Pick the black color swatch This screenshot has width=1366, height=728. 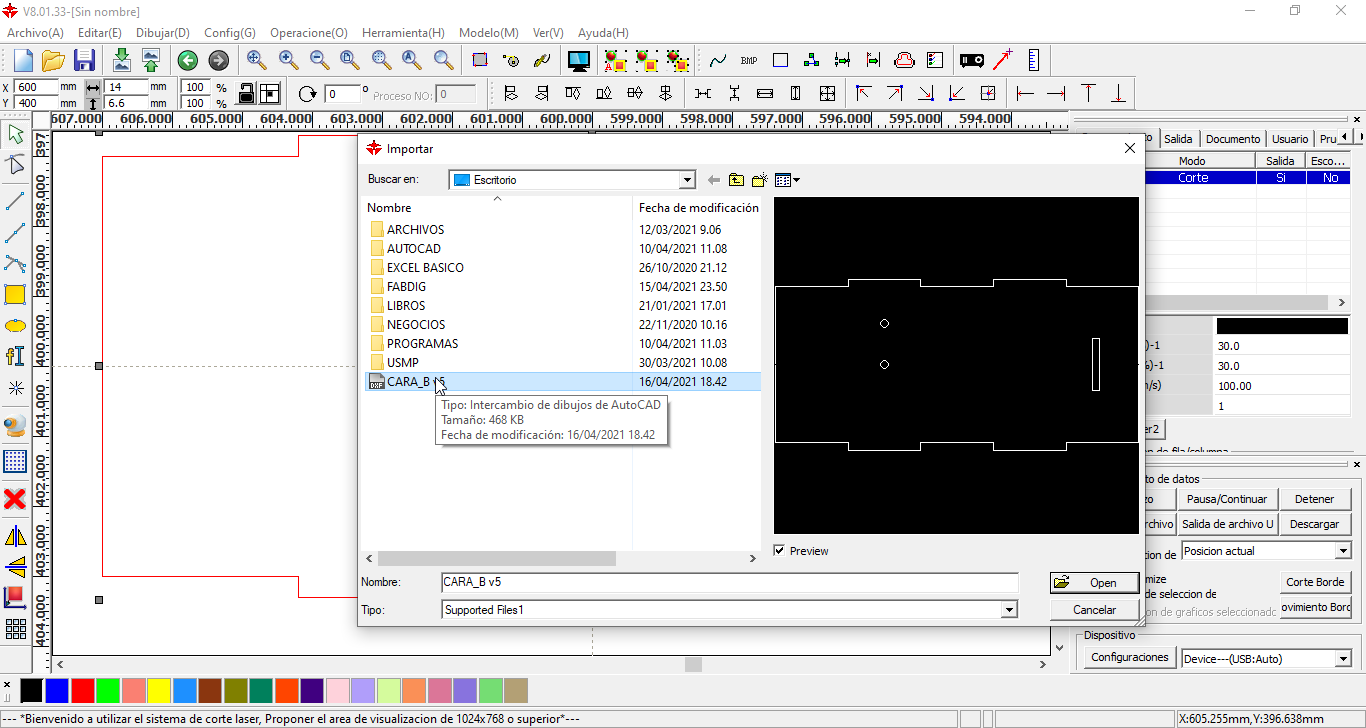pyautogui.click(x=32, y=690)
